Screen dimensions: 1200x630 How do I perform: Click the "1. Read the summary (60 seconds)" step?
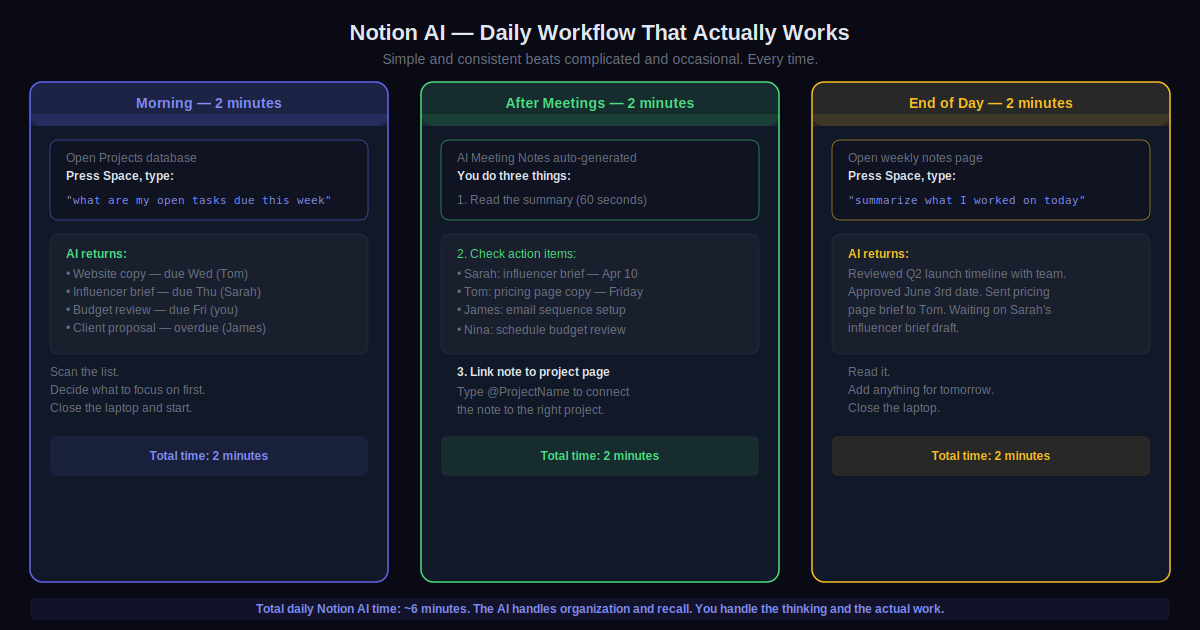point(552,200)
